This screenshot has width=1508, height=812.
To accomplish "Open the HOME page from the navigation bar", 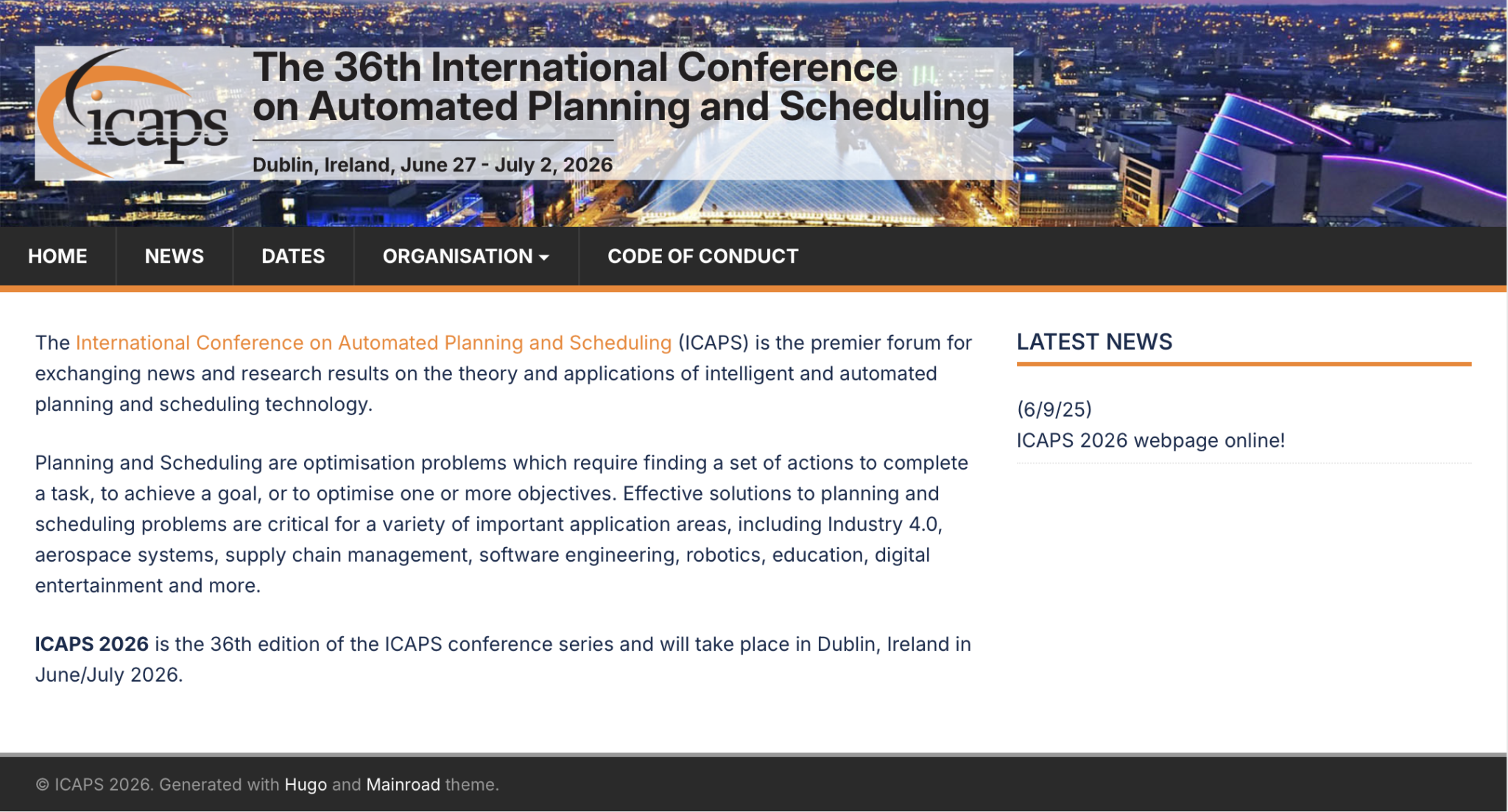I will click(57, 255).
